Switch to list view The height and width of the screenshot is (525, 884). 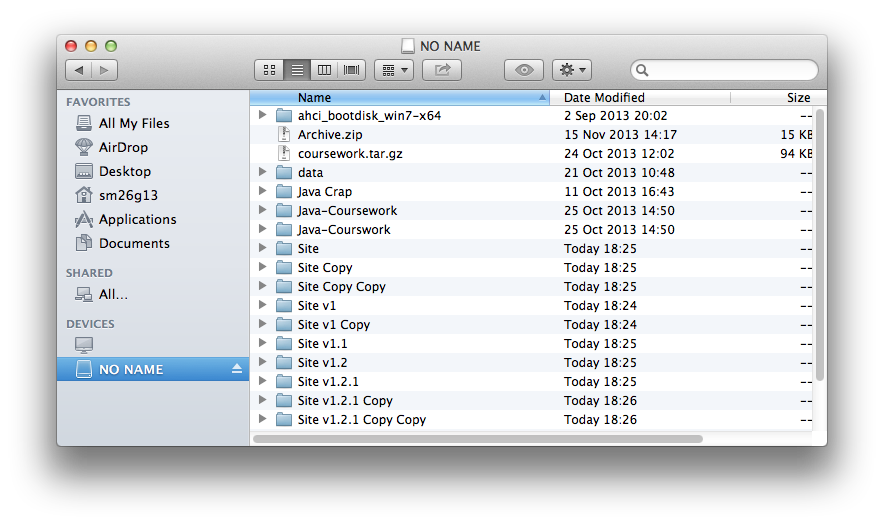click(x=297, y=70)
